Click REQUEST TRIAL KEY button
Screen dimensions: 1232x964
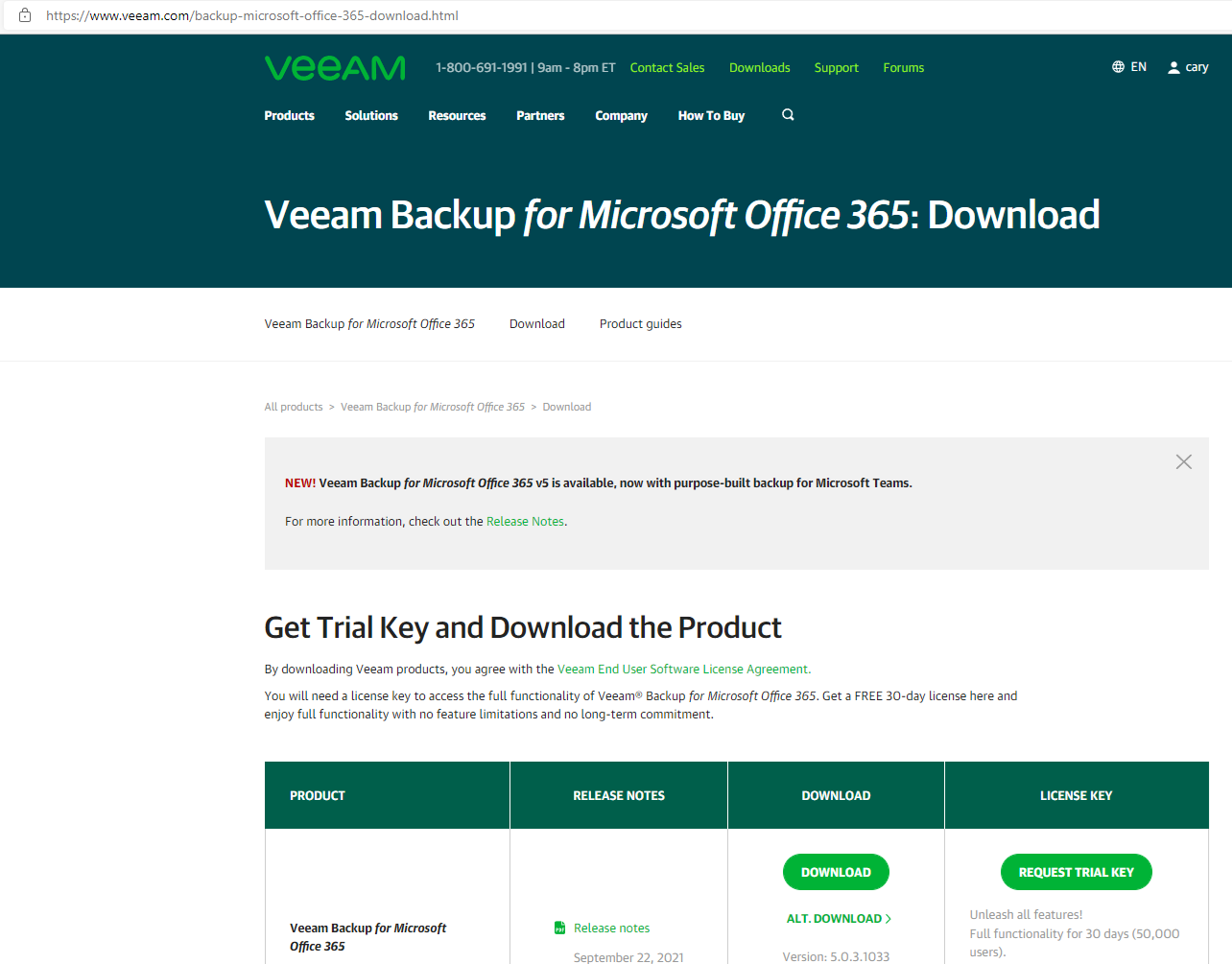pyautogui.click(x=1077, y=872)
